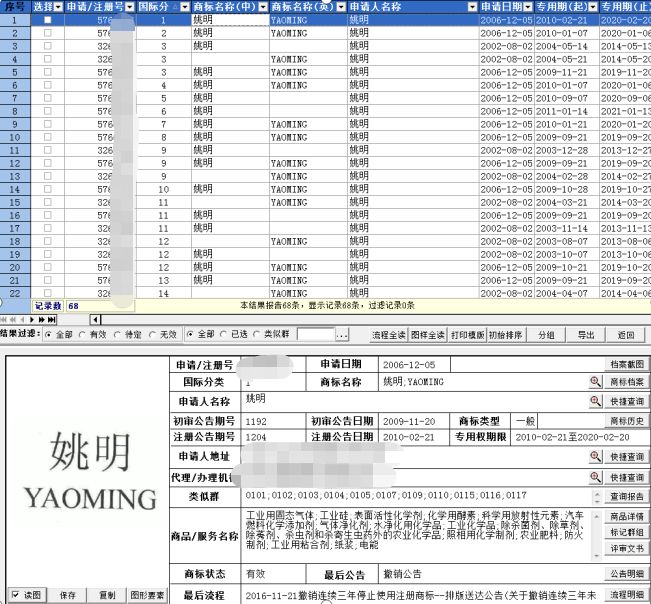
Task: Jump to the last record arrow
Action: point(51,320)
